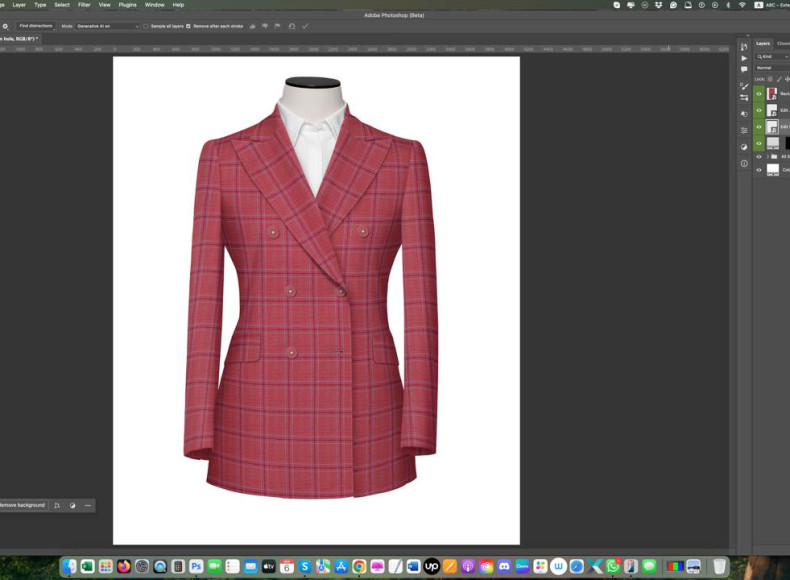Expand the layer group folder arrow
Screen dimensions: 790x580
(767, 157)
